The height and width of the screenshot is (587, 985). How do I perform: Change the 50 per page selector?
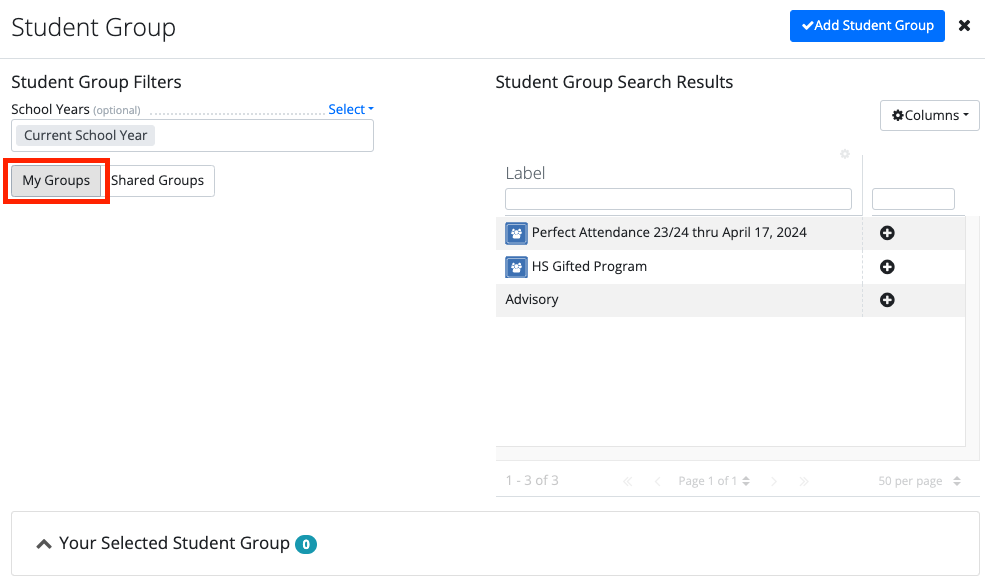(x=917, y=480)
